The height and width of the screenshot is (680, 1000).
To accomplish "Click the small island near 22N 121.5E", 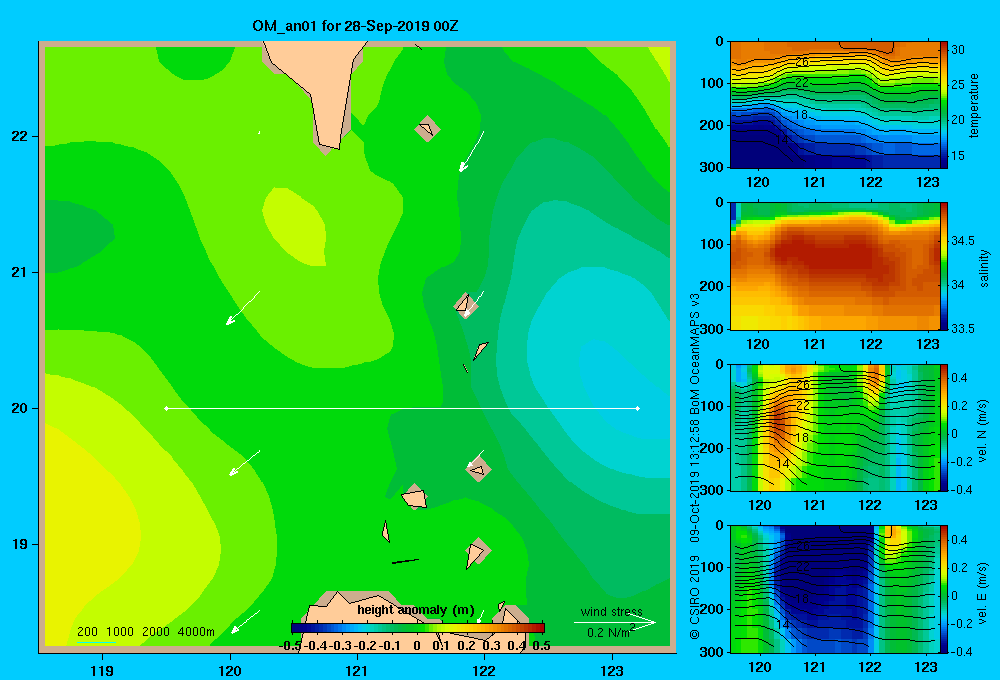I will click(427, 128).
